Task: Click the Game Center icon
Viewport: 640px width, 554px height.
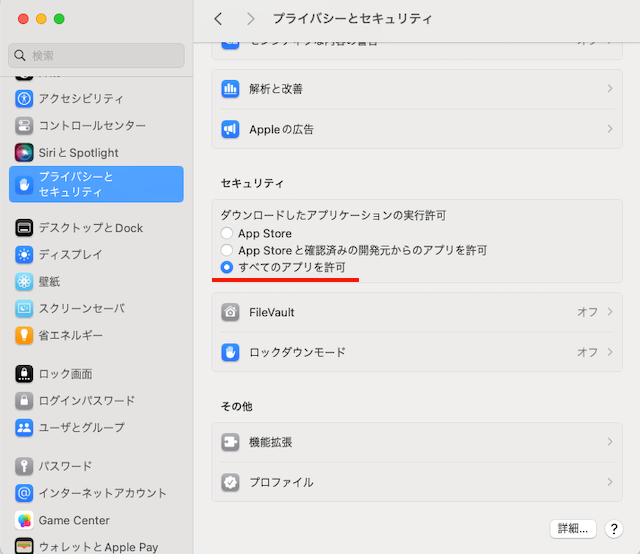Action: 24,520
